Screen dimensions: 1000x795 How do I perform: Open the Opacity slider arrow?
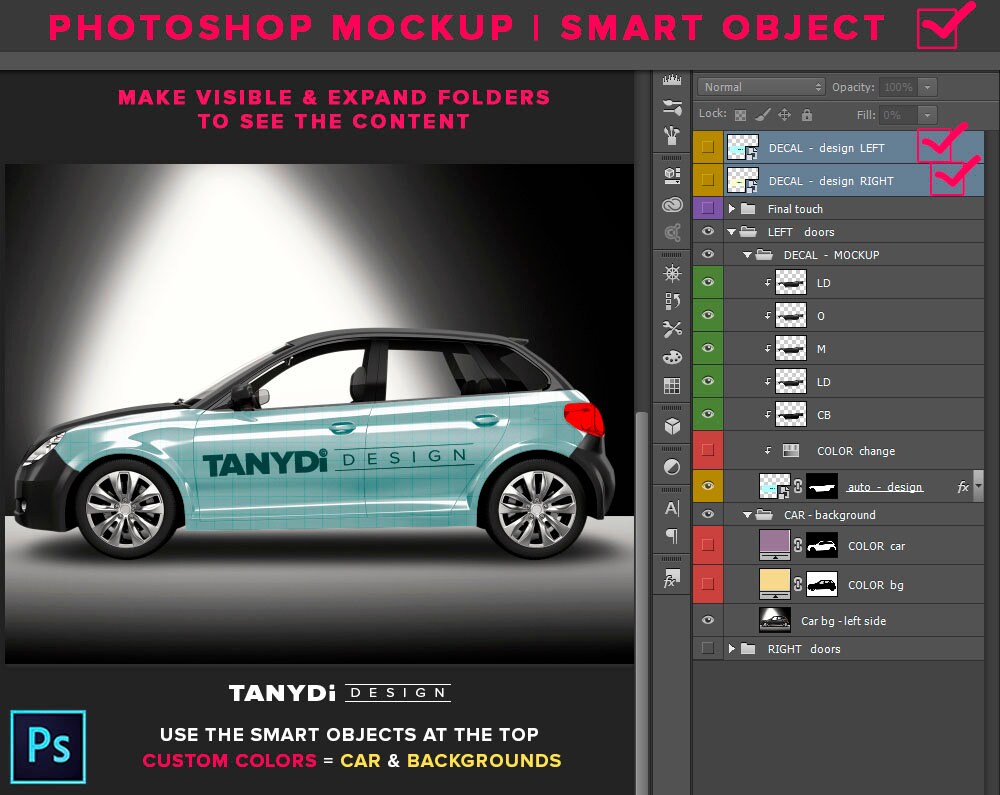tap(927, 87)
